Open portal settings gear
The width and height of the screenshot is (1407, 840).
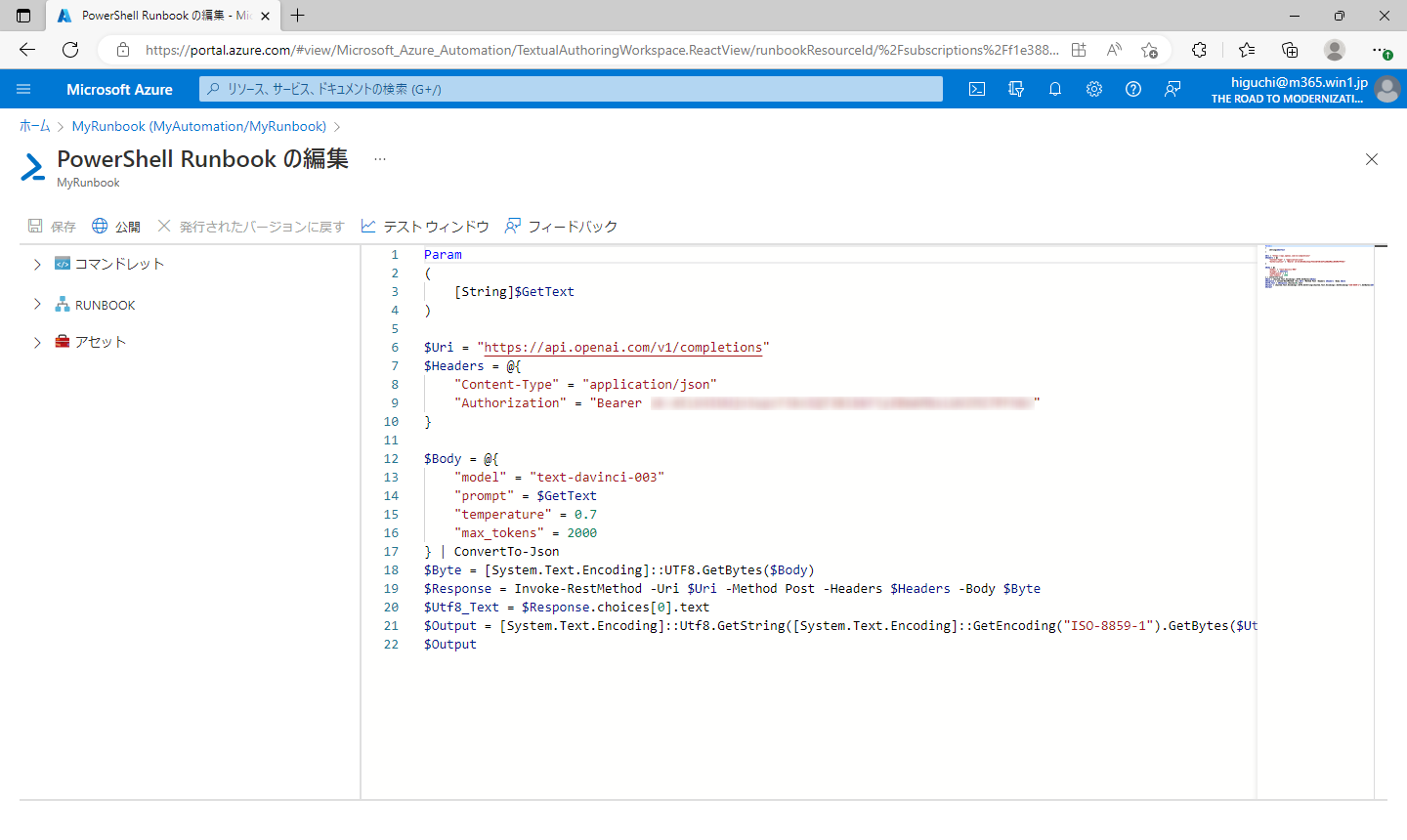click(1094, 89)
